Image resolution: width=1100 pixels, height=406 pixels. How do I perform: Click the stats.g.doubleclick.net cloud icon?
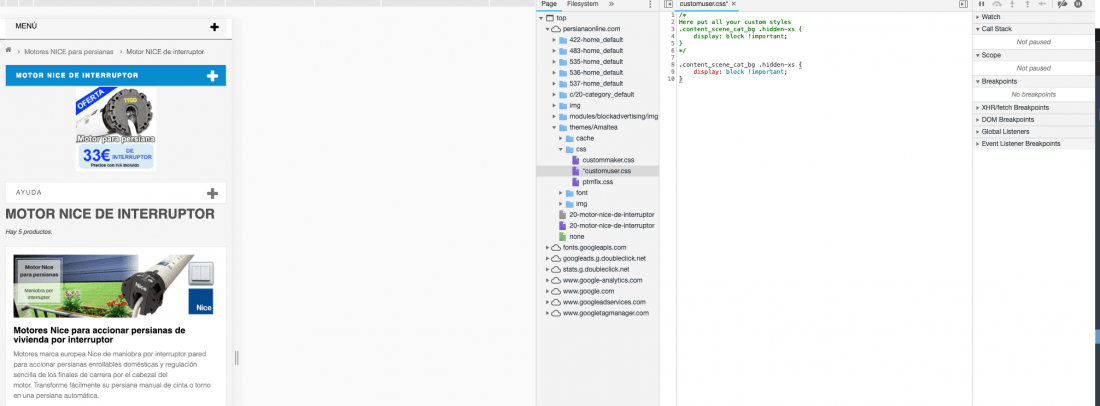pyautogui.click(x=556, y=269)
